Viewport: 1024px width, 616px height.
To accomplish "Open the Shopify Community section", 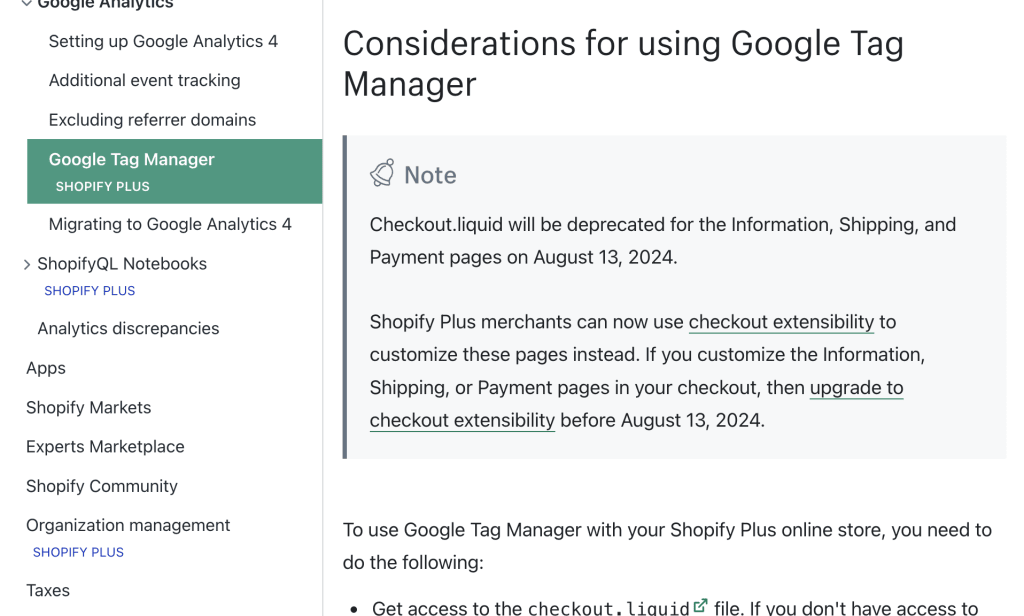I will [102, 486].
